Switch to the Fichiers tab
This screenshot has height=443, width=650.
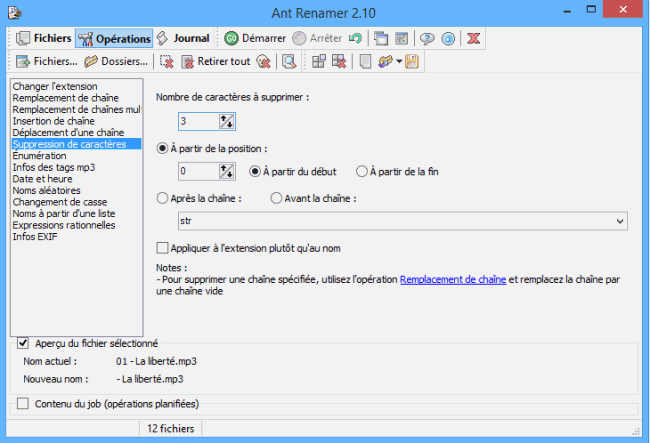point(44,39)
